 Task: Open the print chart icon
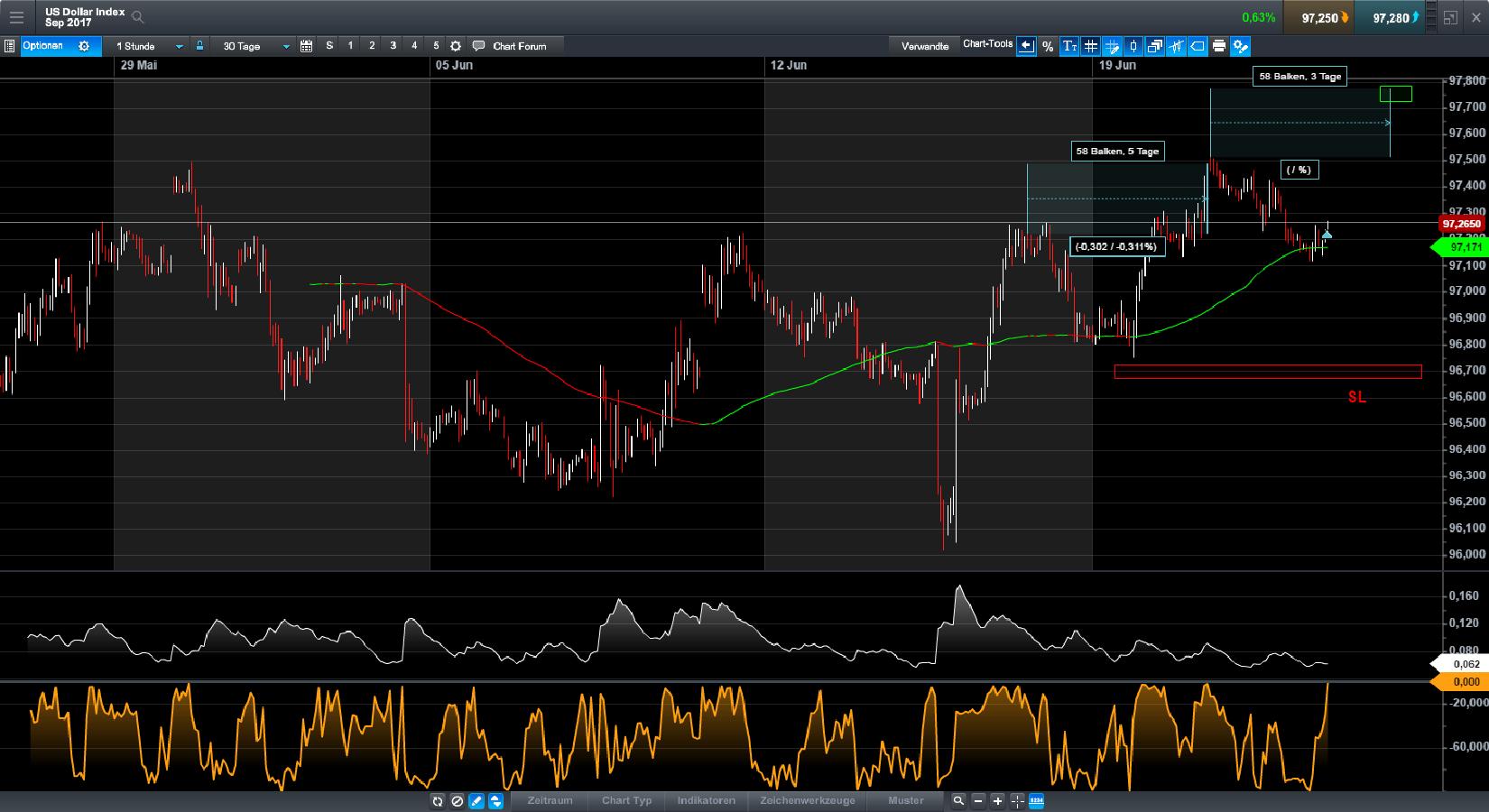click(1219, 46)
